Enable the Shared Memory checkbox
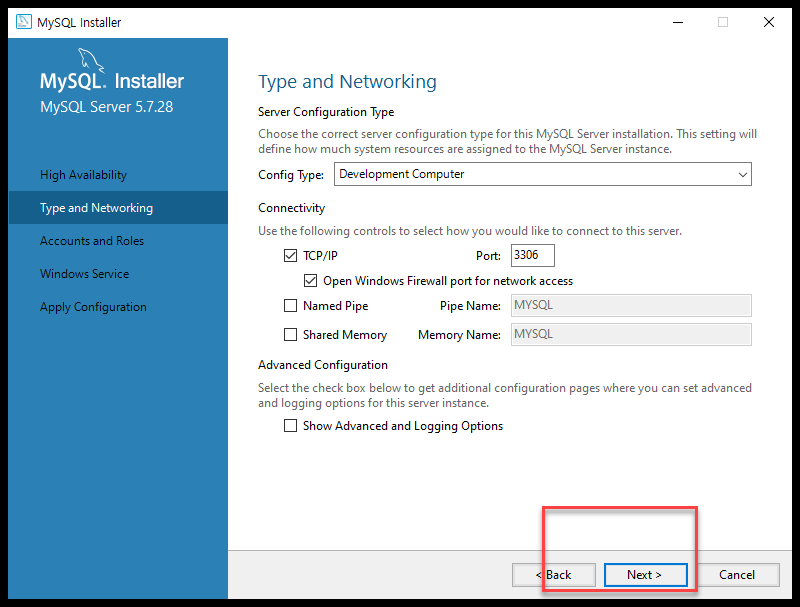 tap(290, 335)
